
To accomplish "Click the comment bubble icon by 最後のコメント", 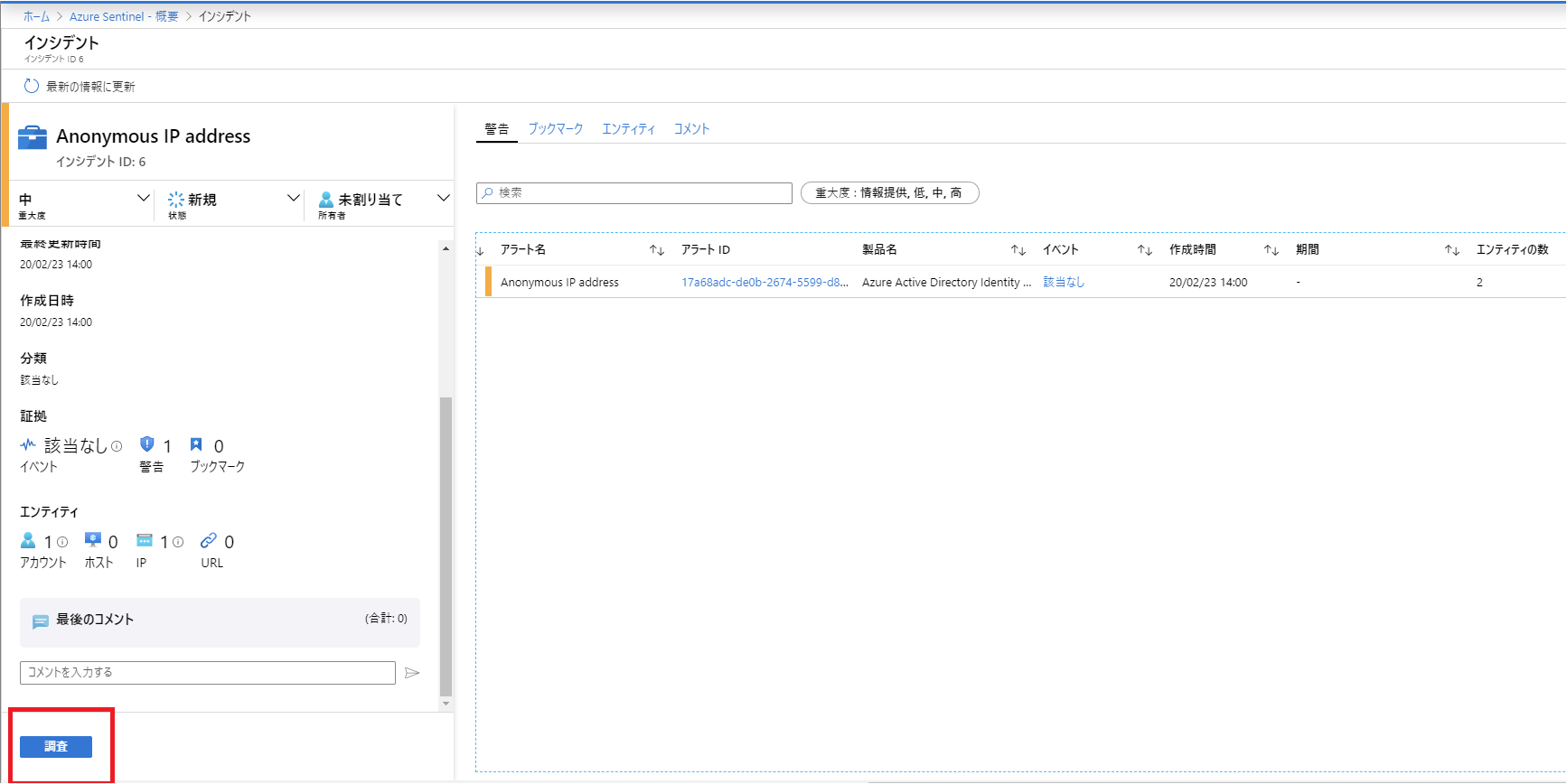I will pos(41,621).
